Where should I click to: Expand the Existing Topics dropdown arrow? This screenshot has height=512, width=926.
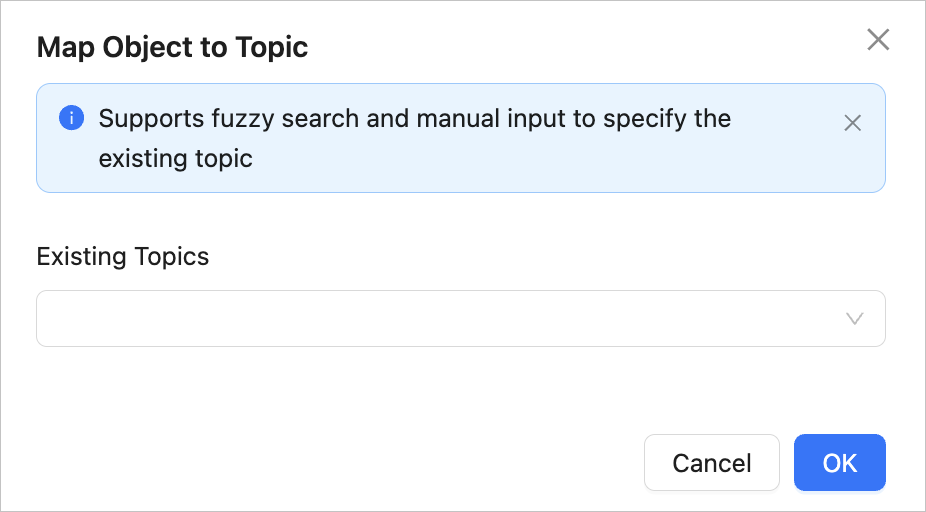[x=854, y=319]
